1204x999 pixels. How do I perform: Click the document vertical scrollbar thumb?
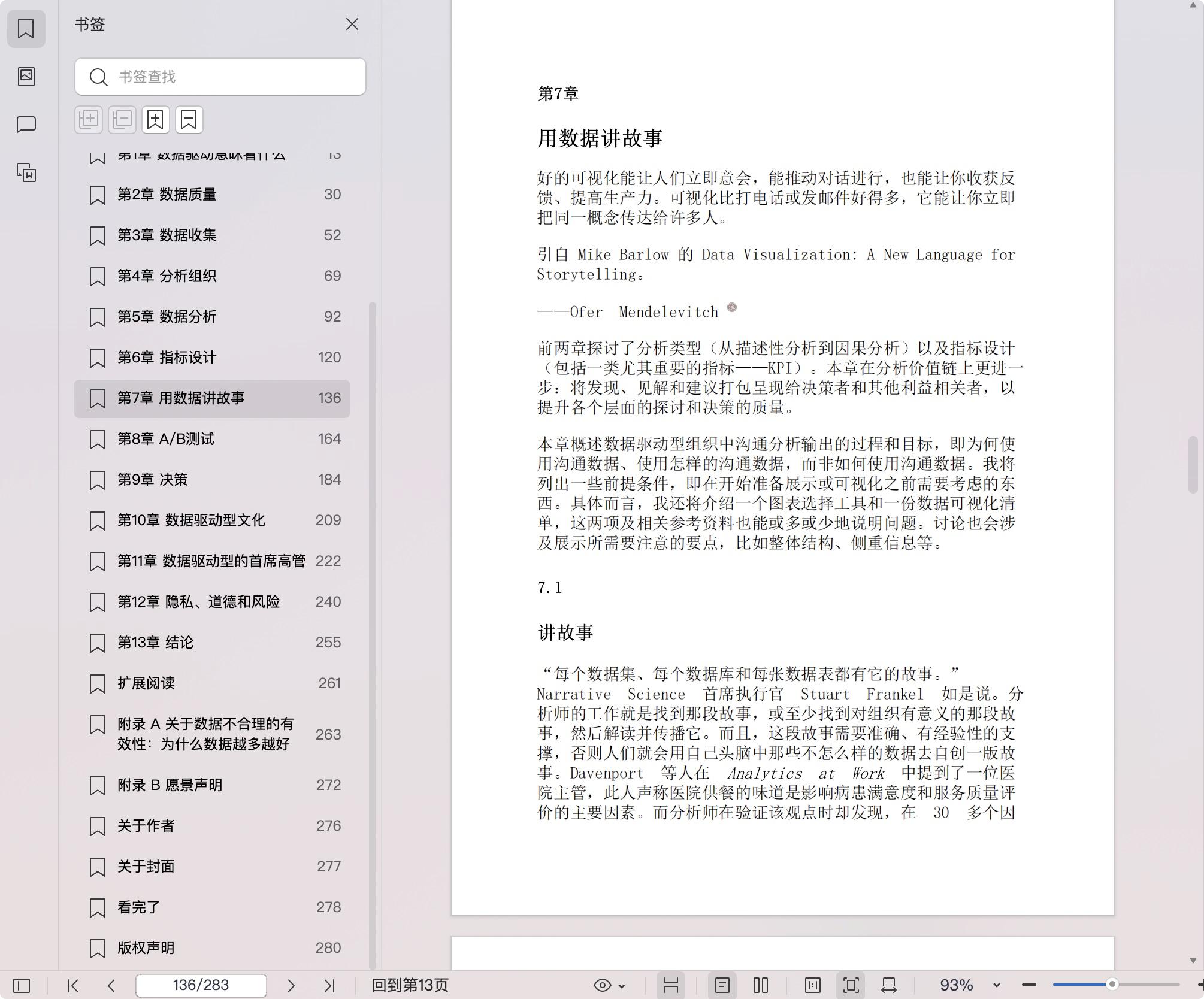click(x=1193, y=465)
